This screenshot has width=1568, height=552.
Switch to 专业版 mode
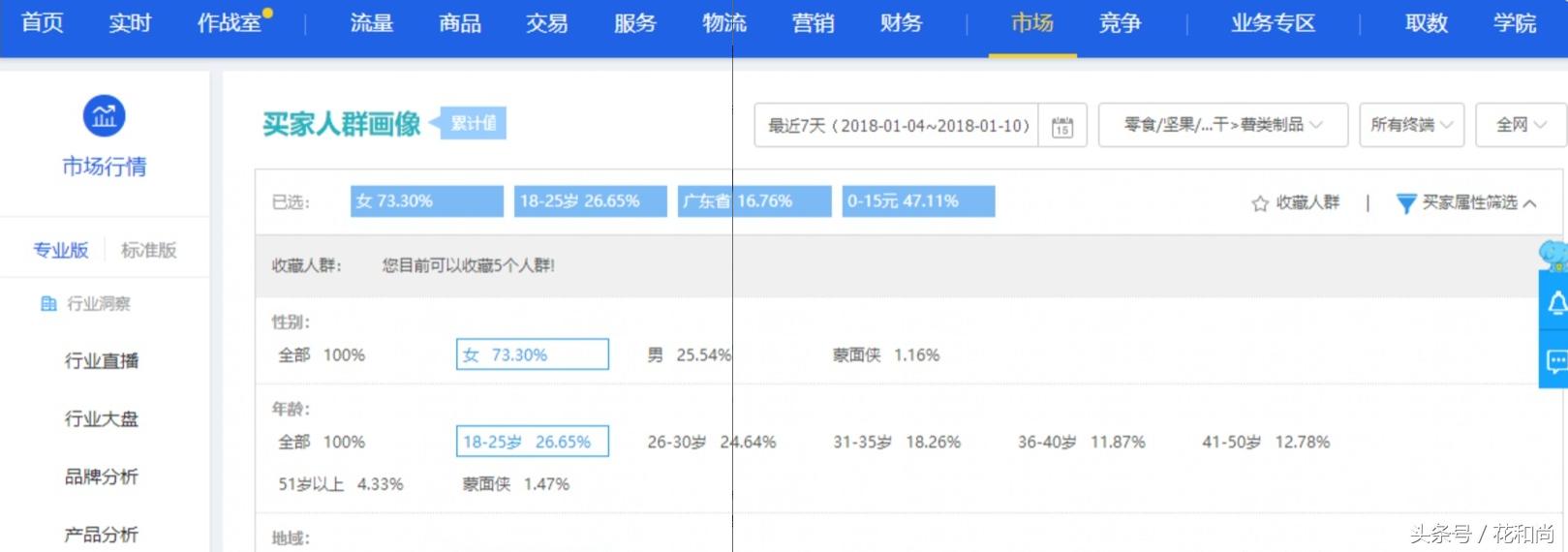[60, 250]
